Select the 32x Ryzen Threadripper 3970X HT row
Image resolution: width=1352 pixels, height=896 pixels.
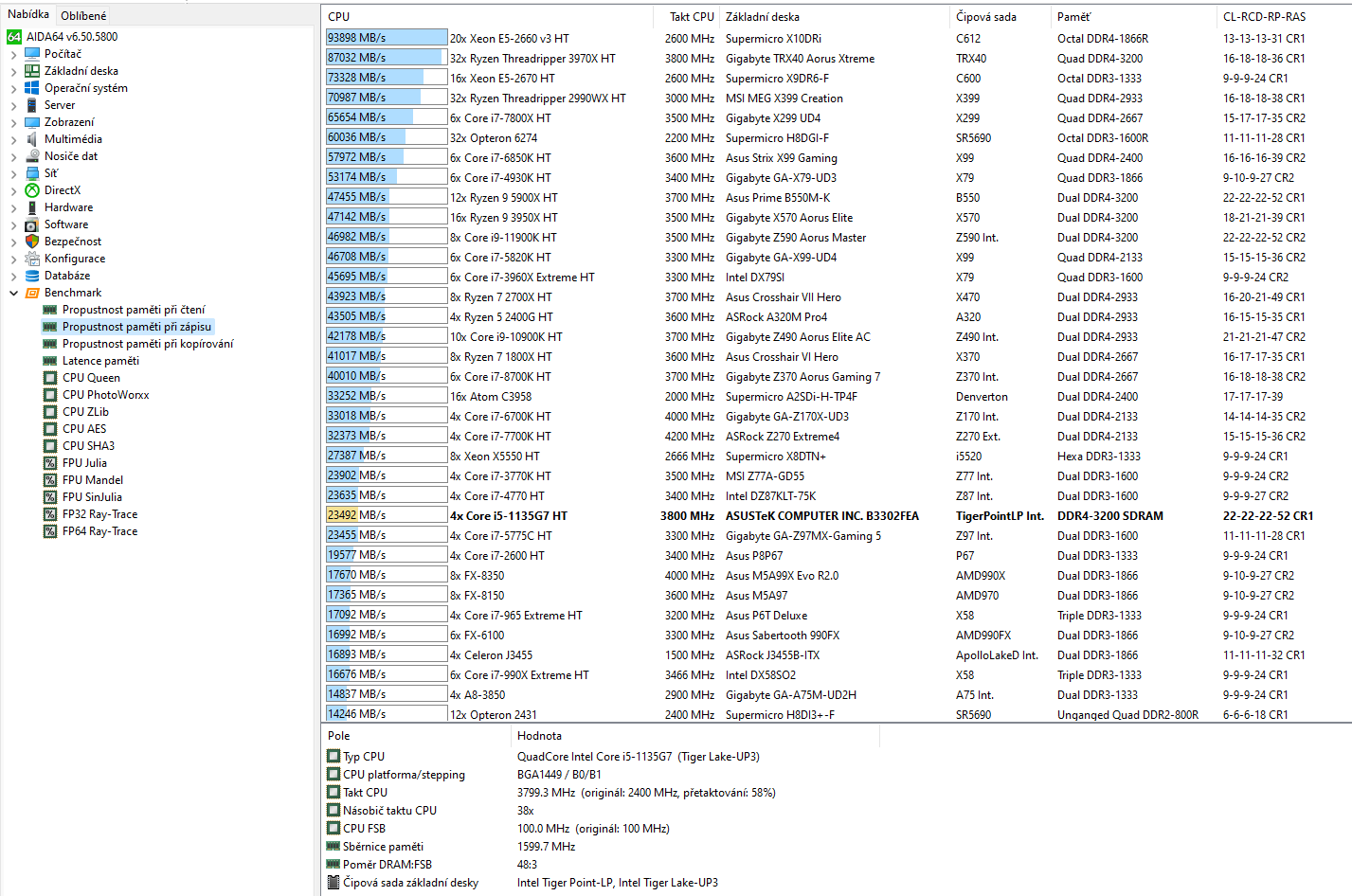point(837,58)
